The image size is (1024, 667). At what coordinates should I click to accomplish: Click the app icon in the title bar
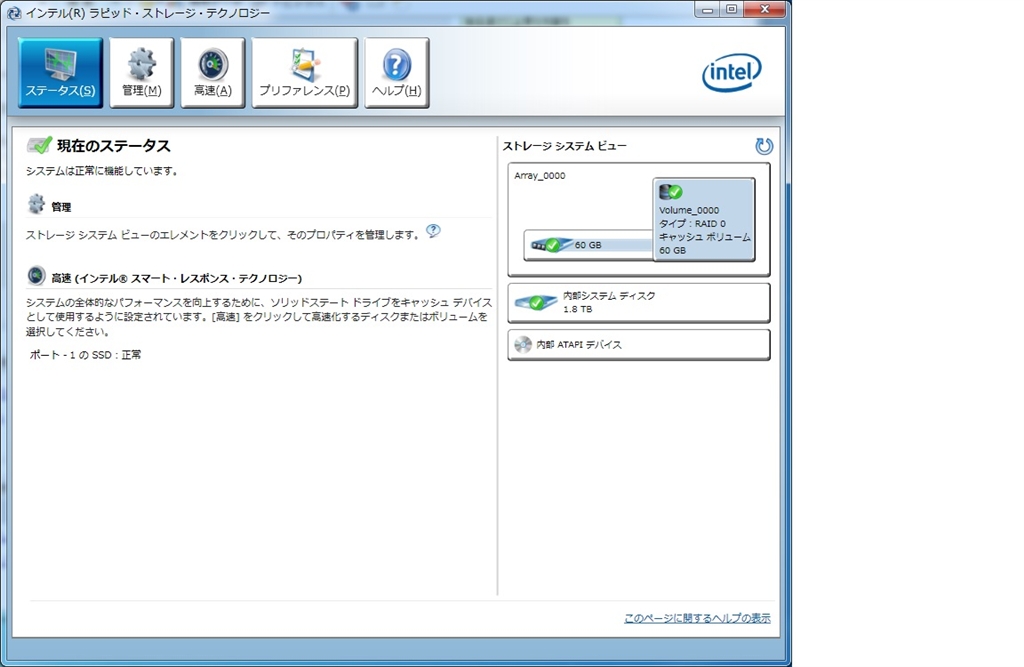click(13, 12)
